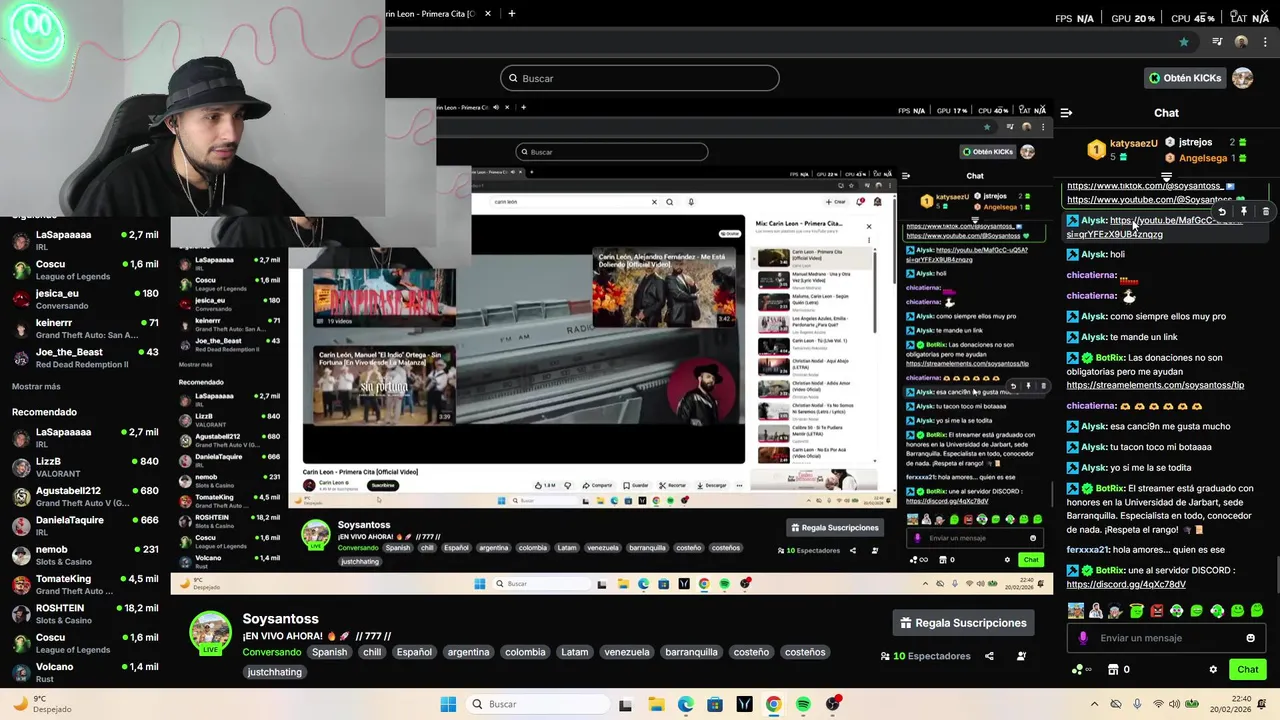Viewport: 1280px width, 720px height.
Task: Click the colombia tag
Action: click(525, 652)
